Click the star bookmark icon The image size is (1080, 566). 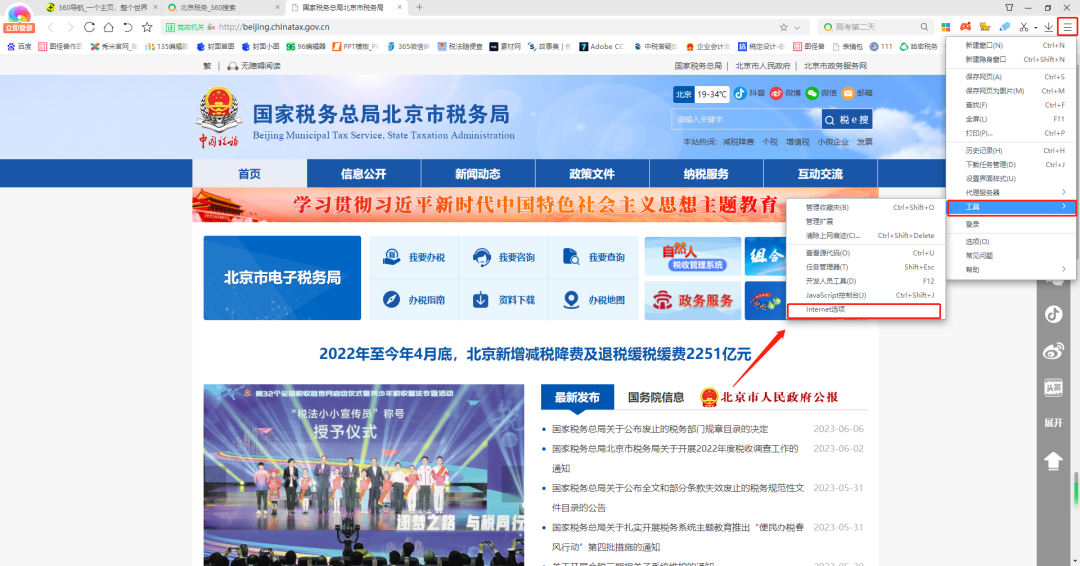[147, 27]
